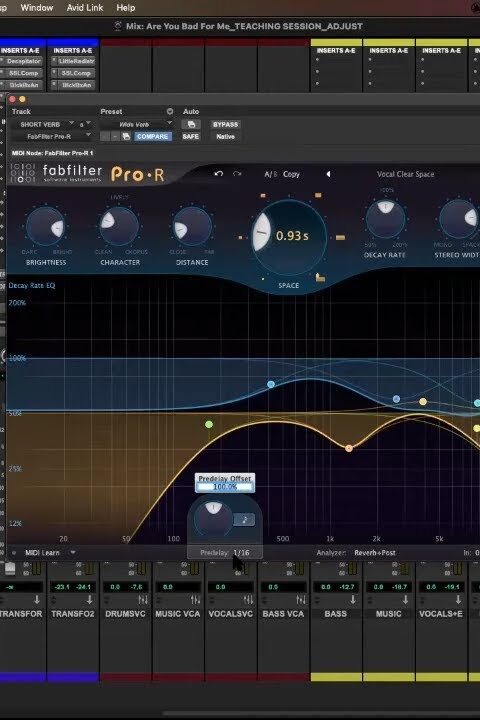The width and height of the screenshot is (480, 720).
Task: Click the large Space decay knob
Action: click(288, 236)
